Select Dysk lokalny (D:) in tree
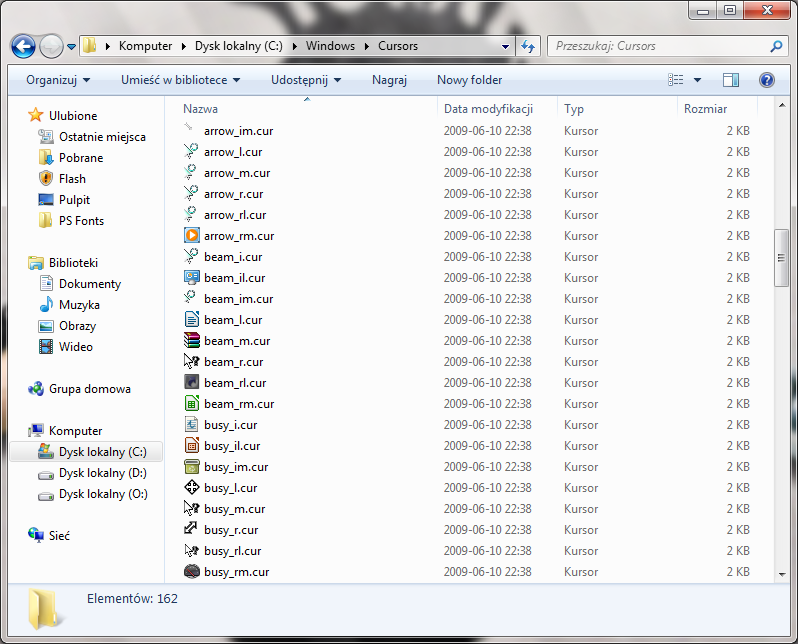798x644 pixels. 93,473
